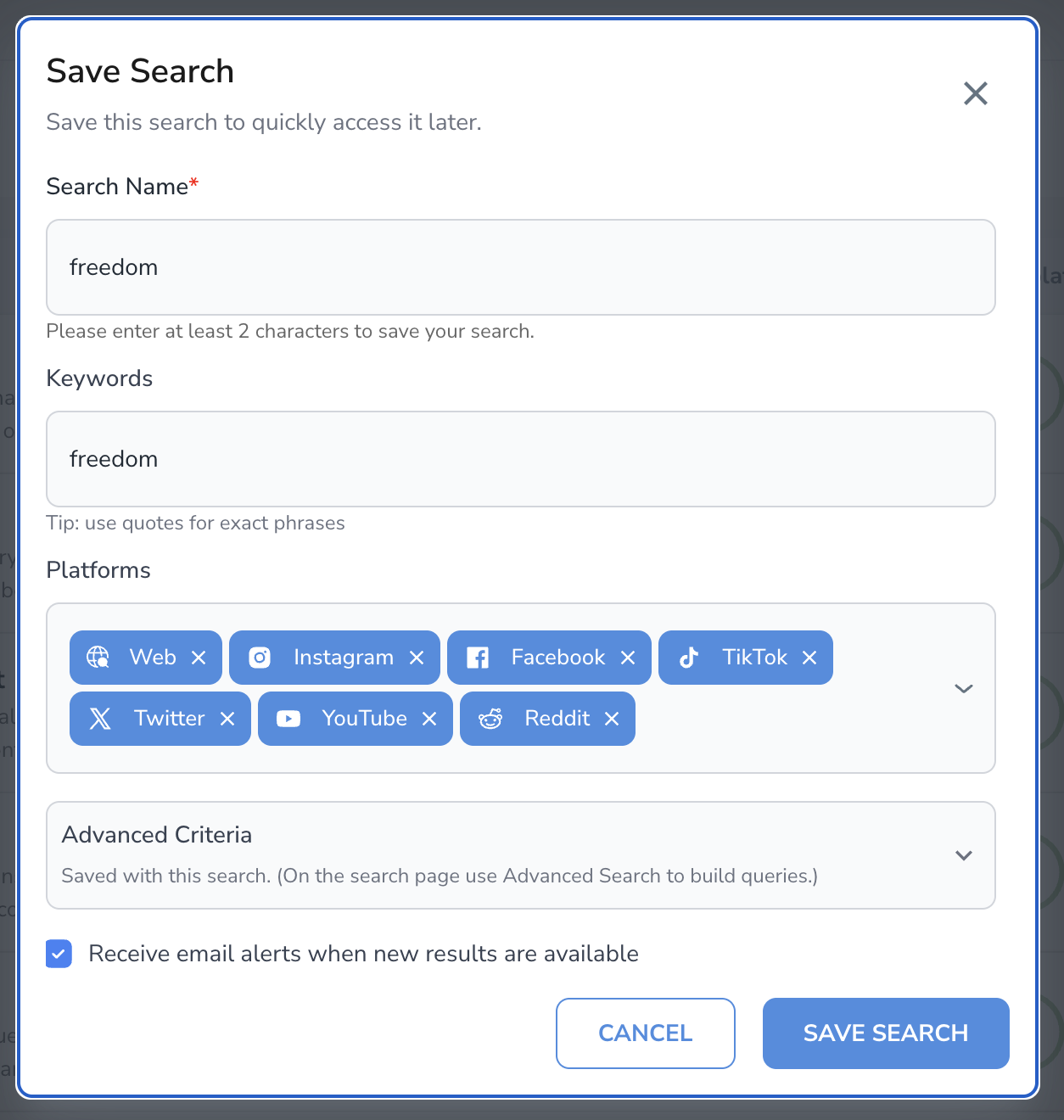Expand the Advanced Criteria section
Screen dimensions: 1064x1120
click(963, 855)
